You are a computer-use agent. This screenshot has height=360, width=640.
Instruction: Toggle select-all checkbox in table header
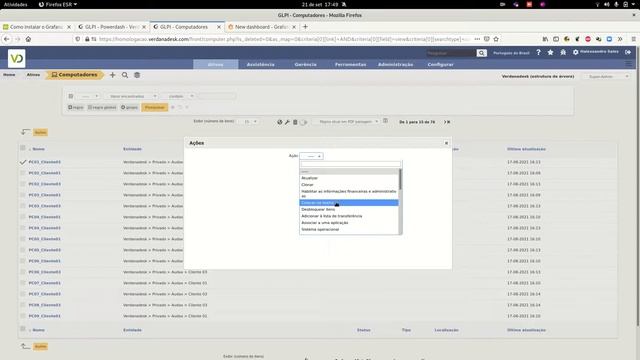pyautogui.click(x=23, y=148)
